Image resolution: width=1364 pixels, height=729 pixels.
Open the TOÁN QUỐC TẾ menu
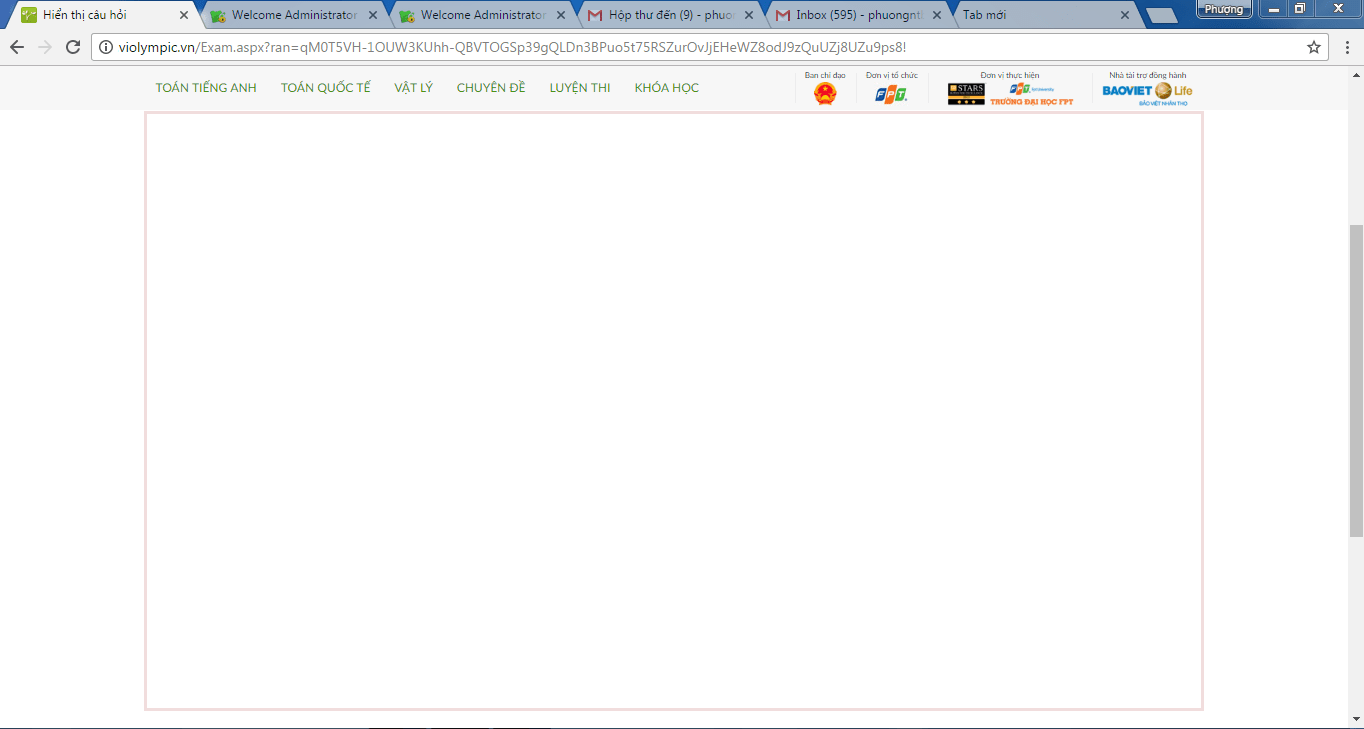click(x=325, y=88)
